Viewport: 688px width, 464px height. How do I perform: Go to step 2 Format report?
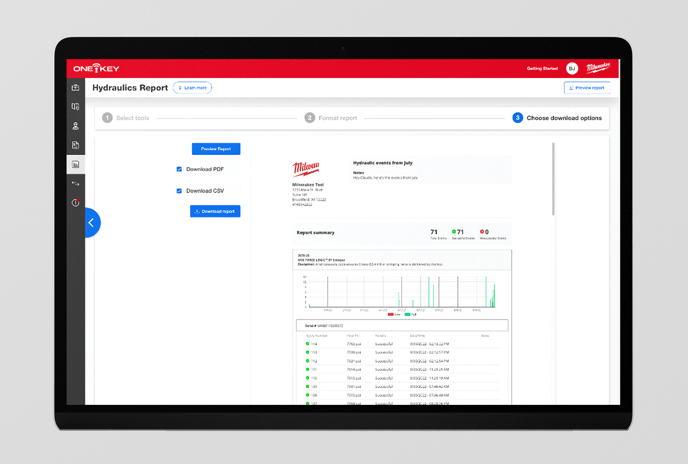(x=331, y=118)
